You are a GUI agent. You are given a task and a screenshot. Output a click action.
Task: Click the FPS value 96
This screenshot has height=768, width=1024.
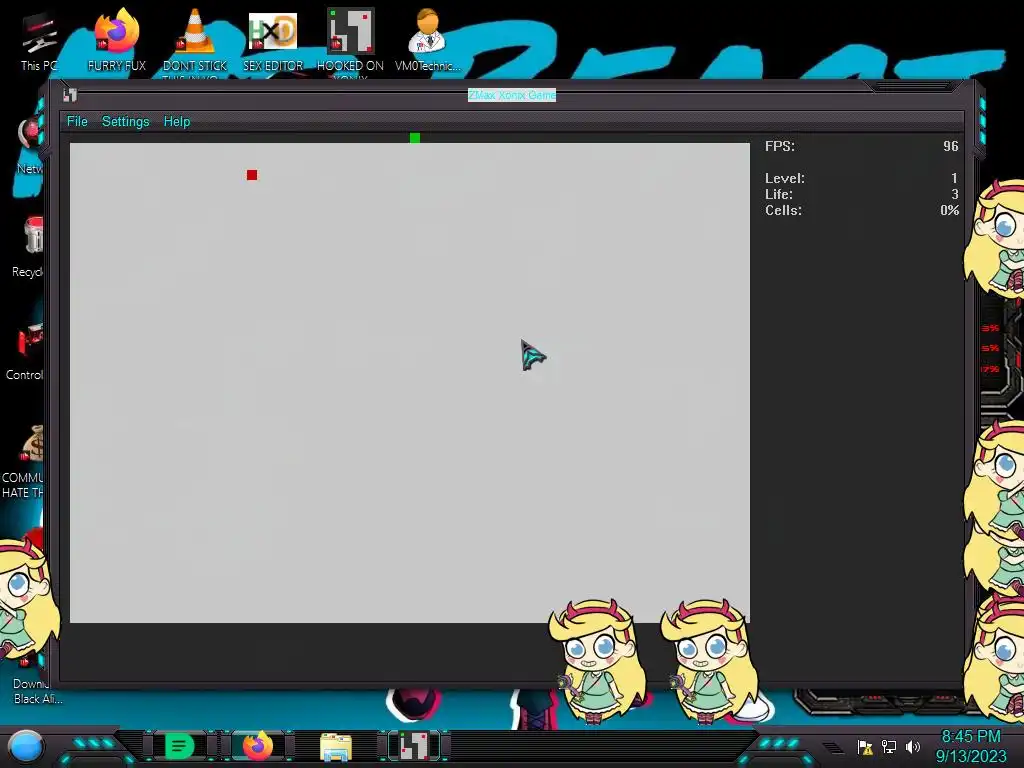[951, 146]
